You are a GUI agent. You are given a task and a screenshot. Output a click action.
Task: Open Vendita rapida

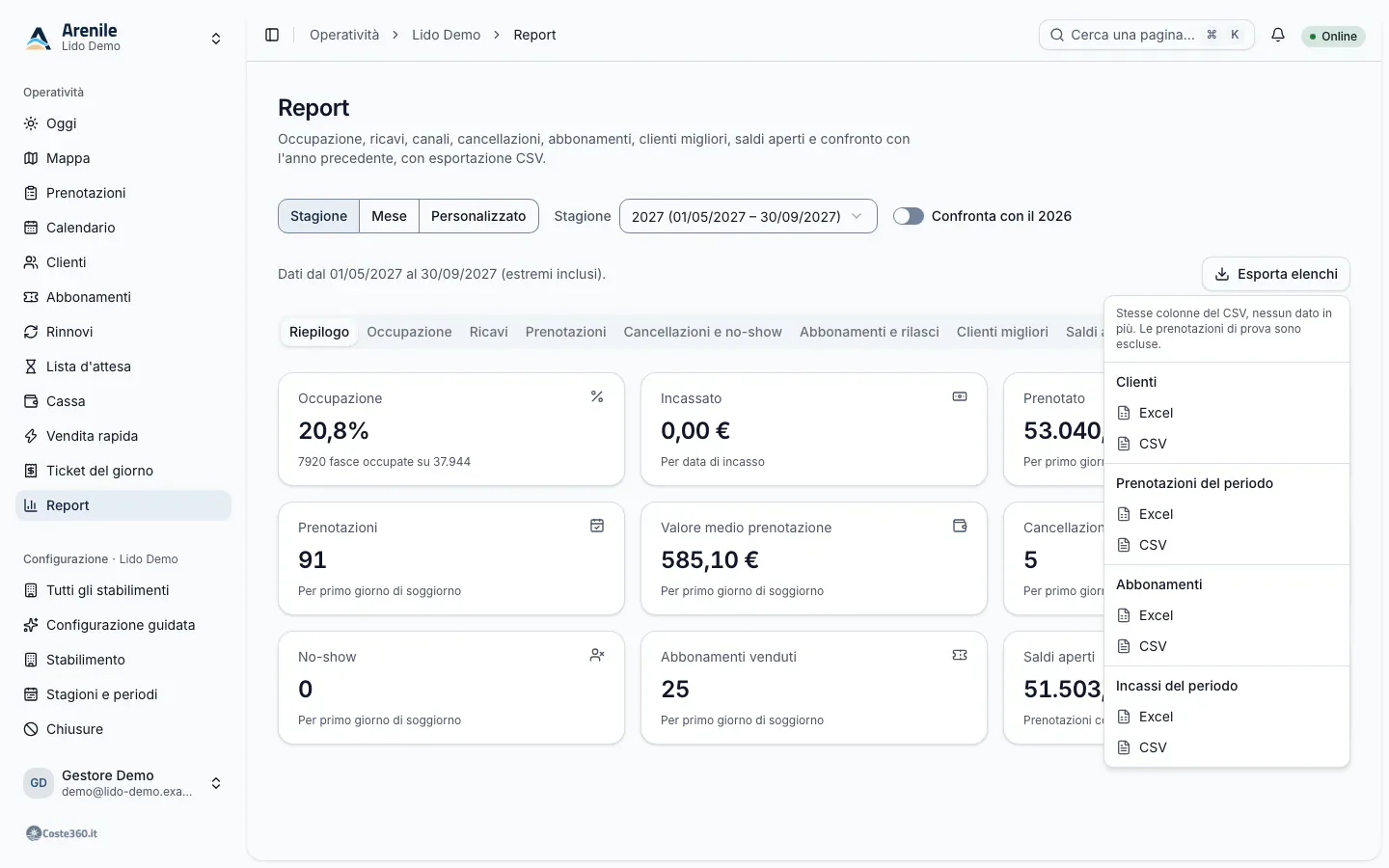123,436
